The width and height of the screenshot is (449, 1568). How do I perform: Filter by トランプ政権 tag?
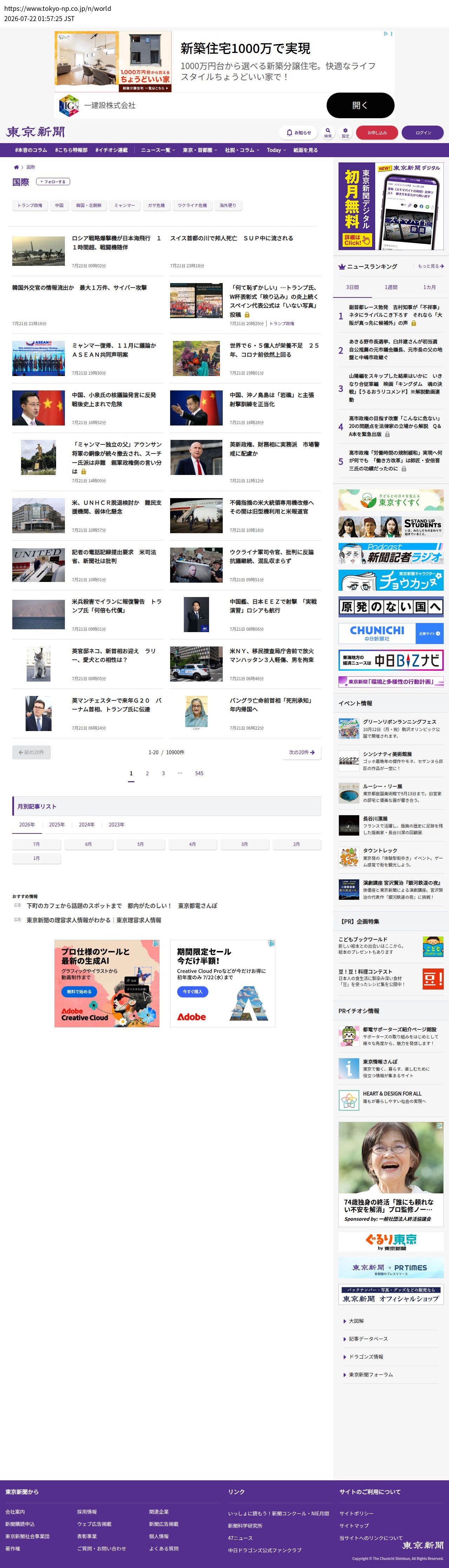30,205
